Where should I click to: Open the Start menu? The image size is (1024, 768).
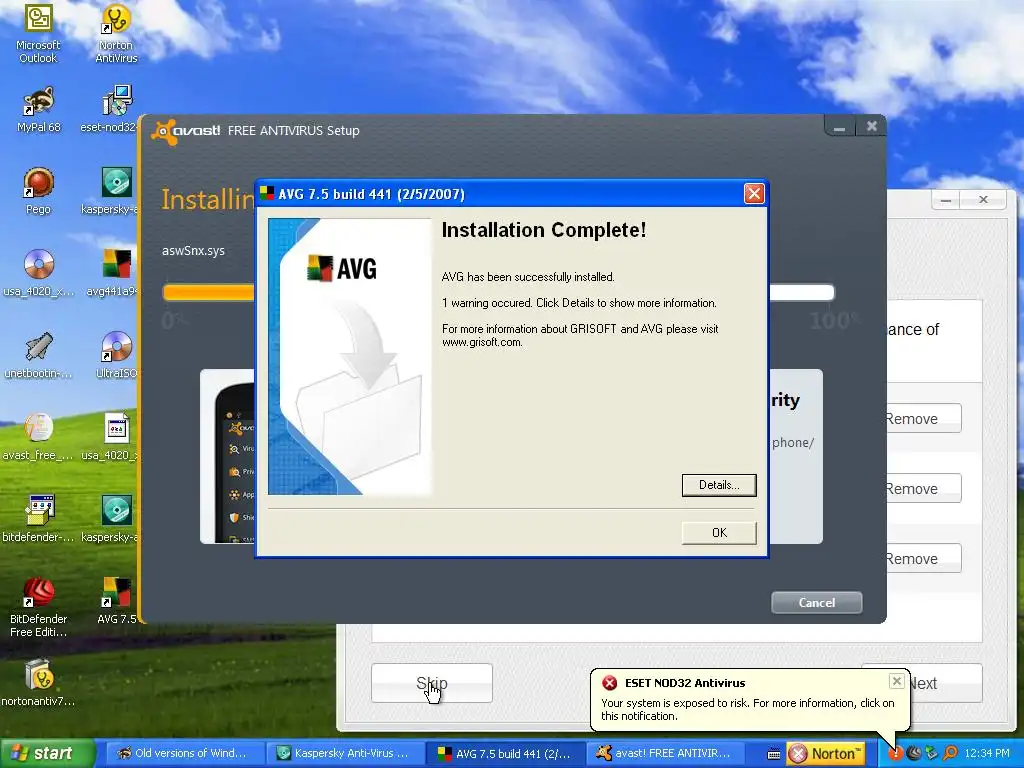[x=46, y=754]
